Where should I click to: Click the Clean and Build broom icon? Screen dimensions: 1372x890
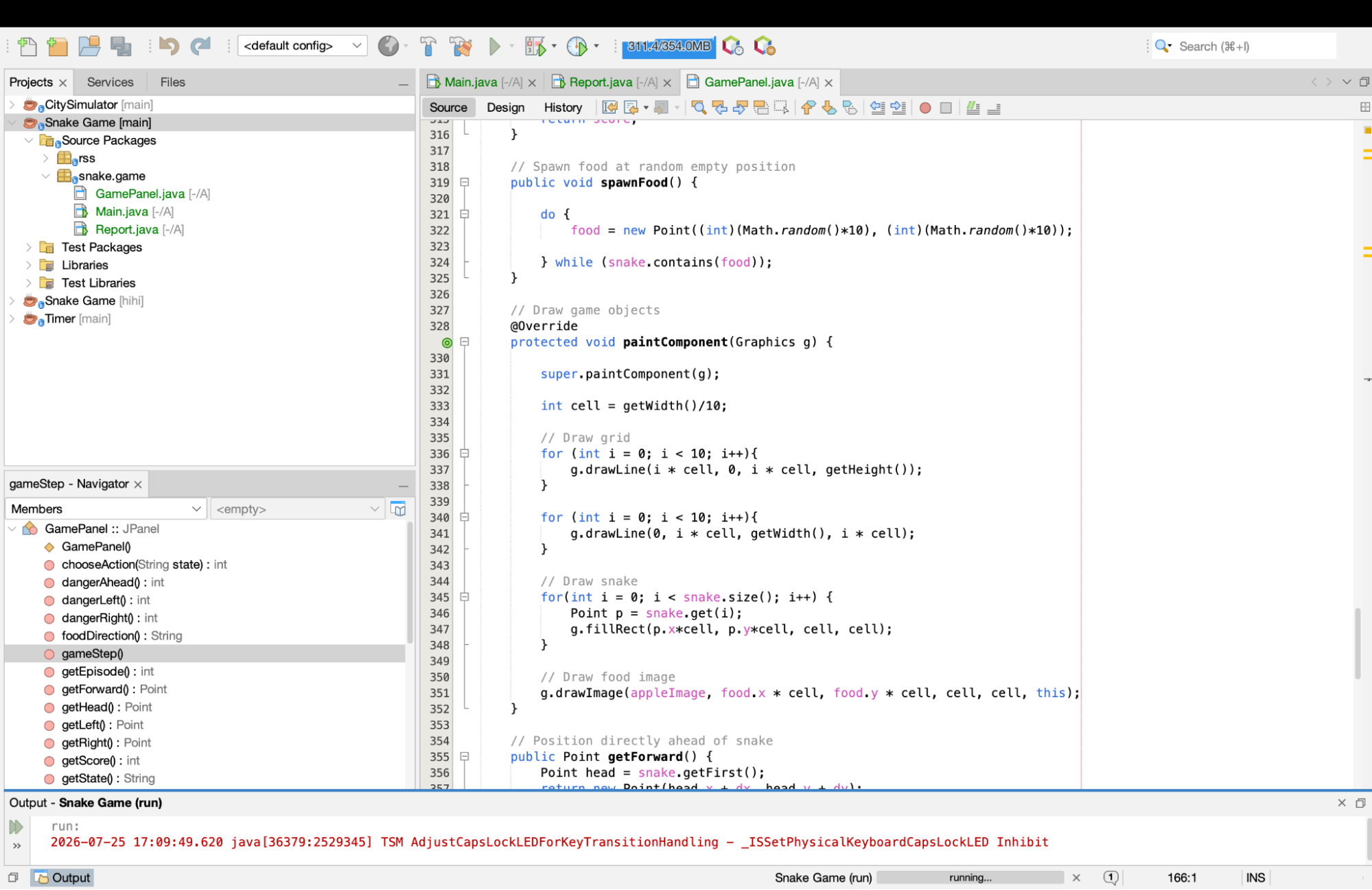pyautogui.click(x=461, y=46)
